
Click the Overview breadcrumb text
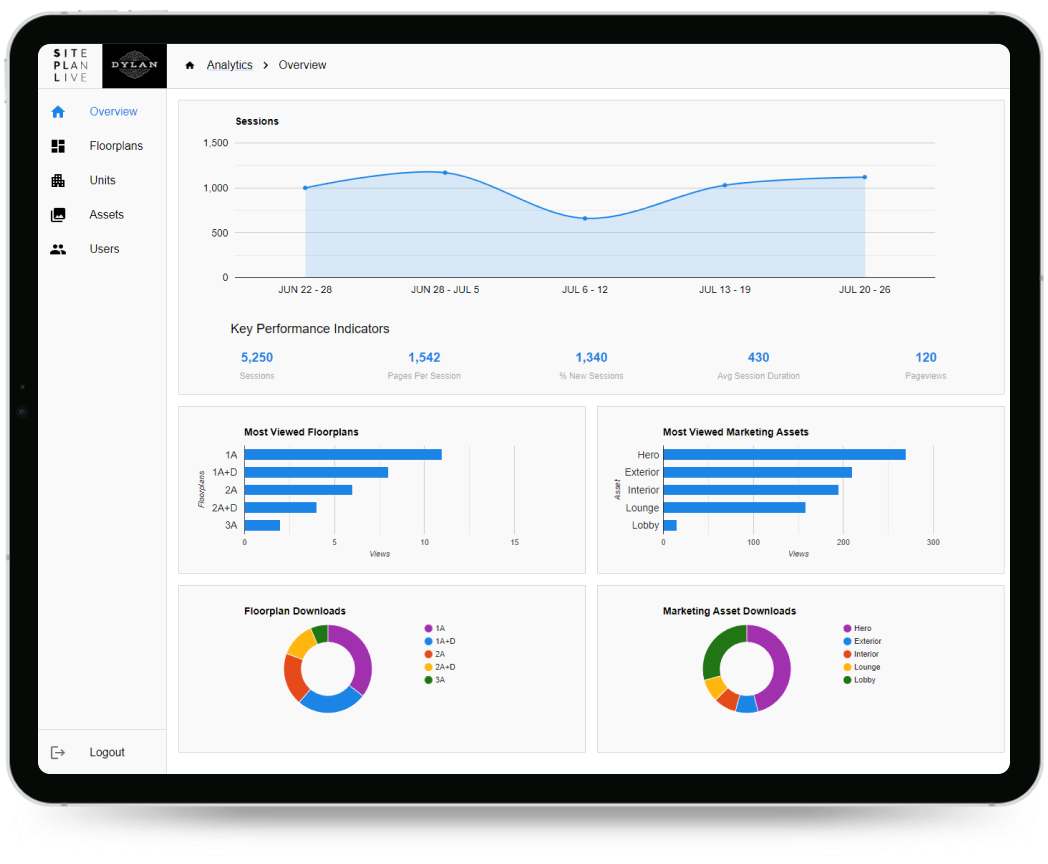point(302,65)
